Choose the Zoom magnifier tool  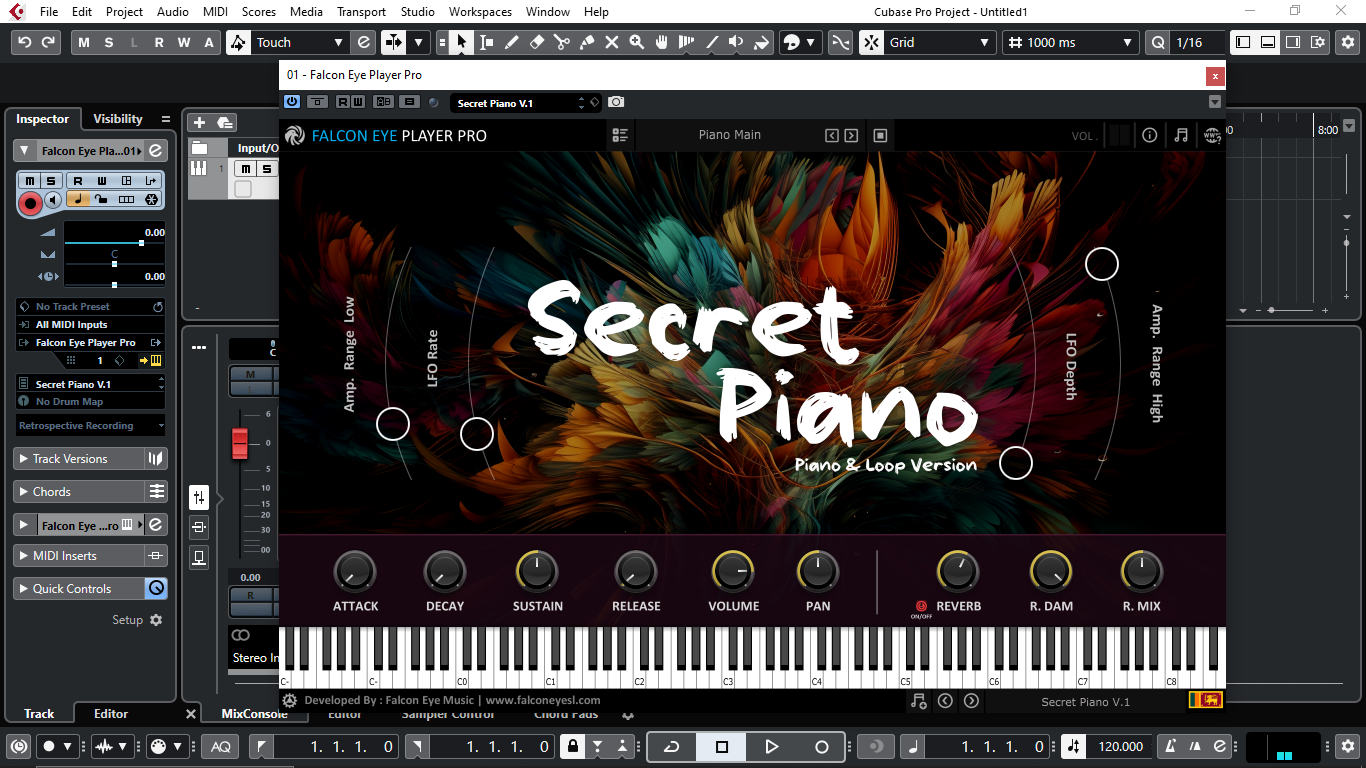tap(636, 43)
